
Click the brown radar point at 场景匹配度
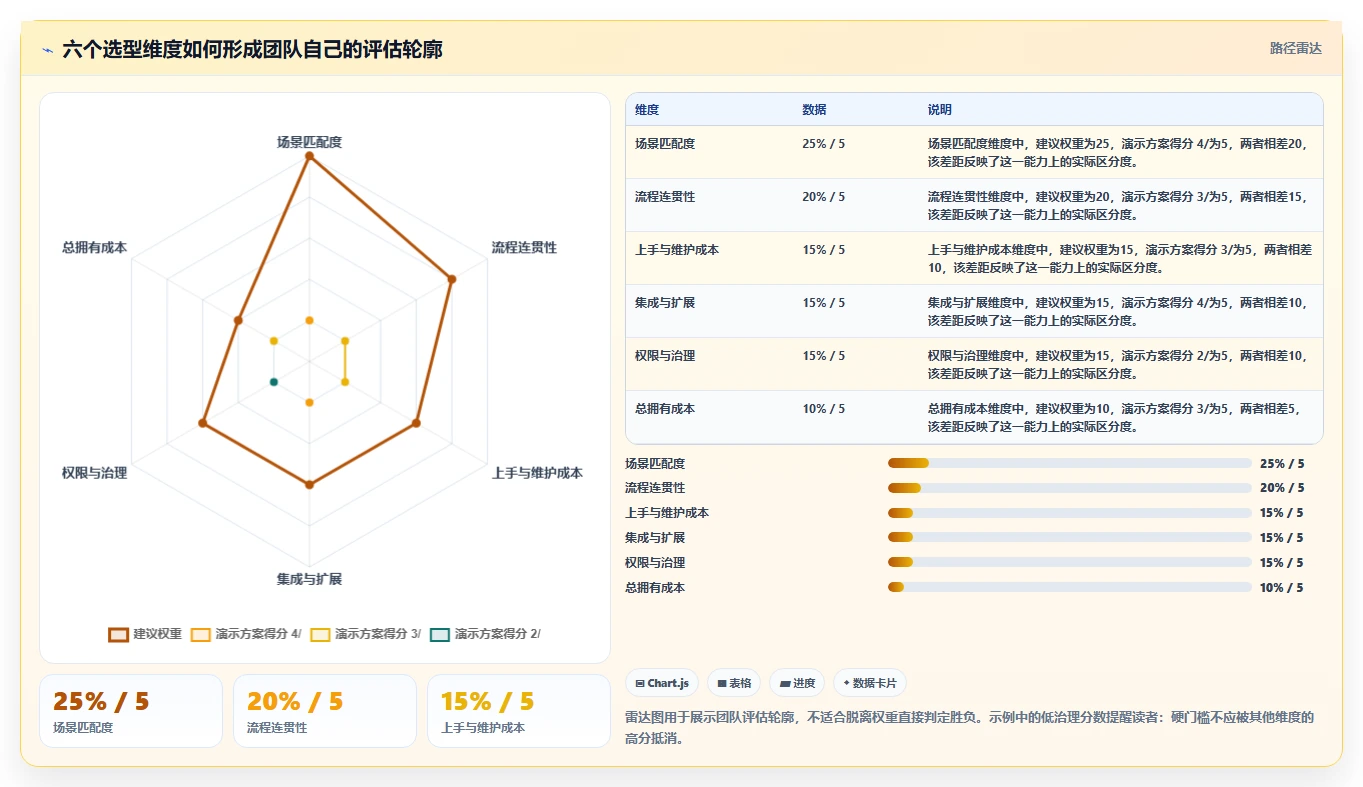click(x=309, y=156)
